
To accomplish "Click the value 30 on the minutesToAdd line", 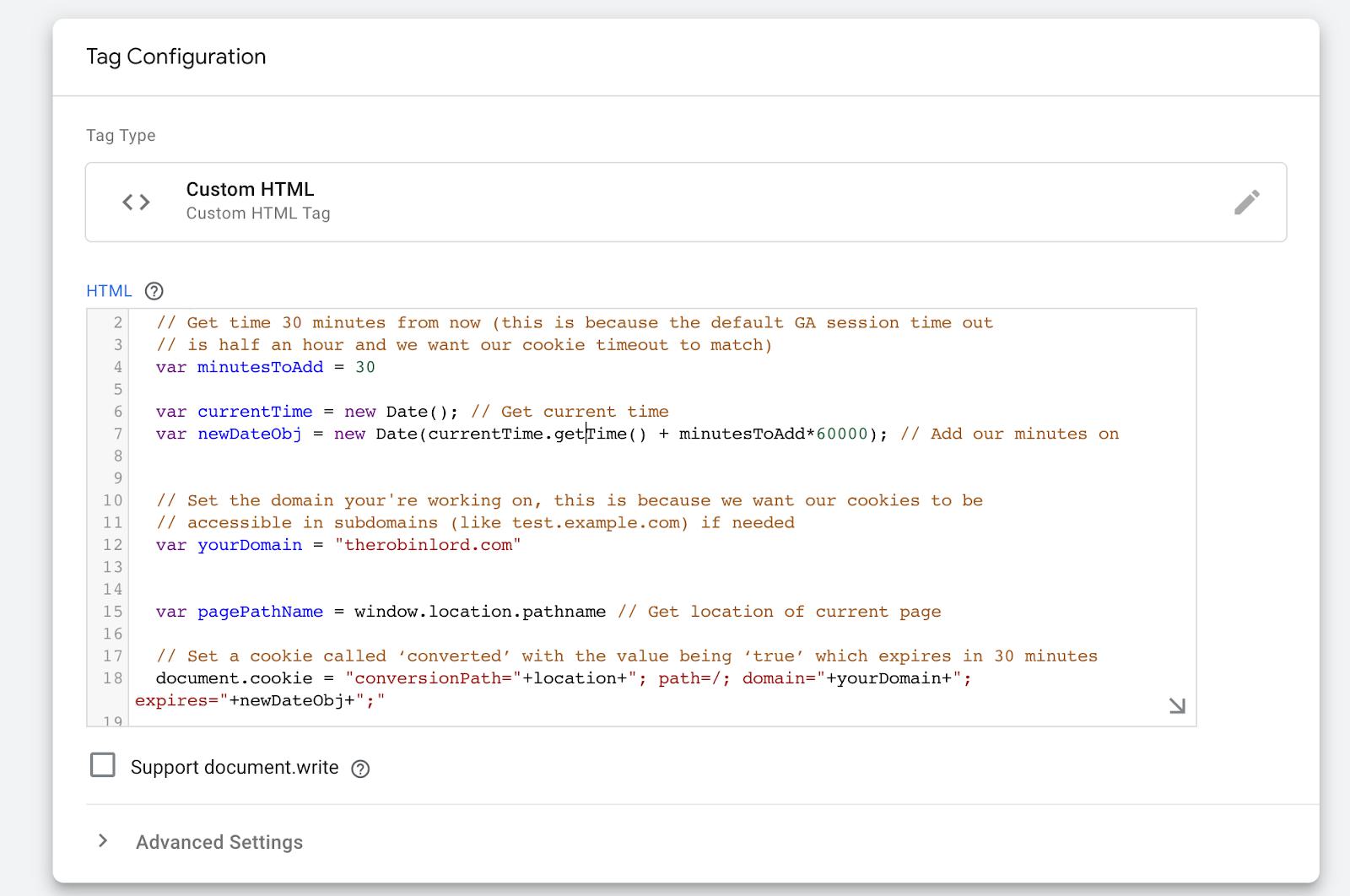I will [x=364, y=367].
